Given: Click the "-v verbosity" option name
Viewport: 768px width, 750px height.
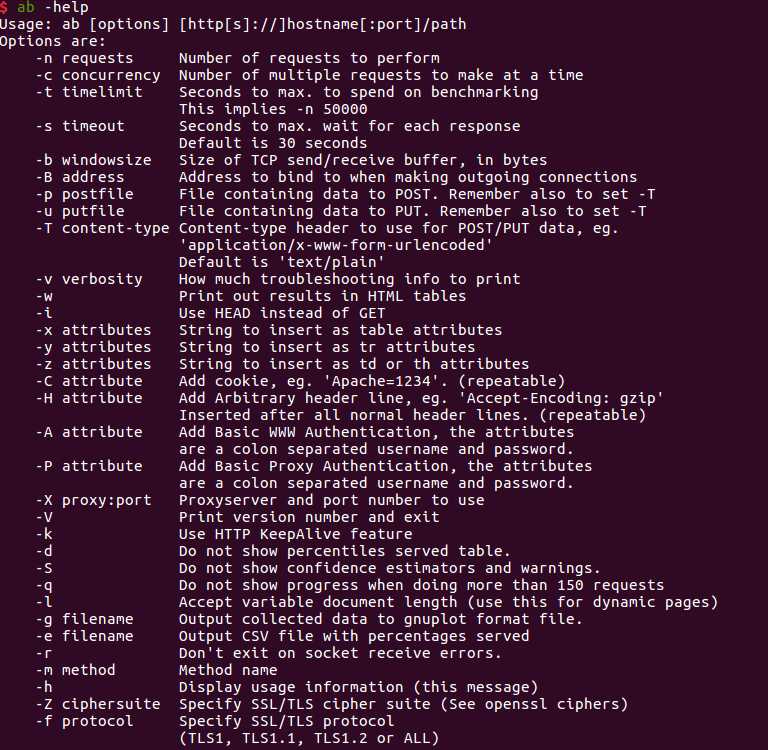Looking at the screenshot, I should (x=89, y=279).
